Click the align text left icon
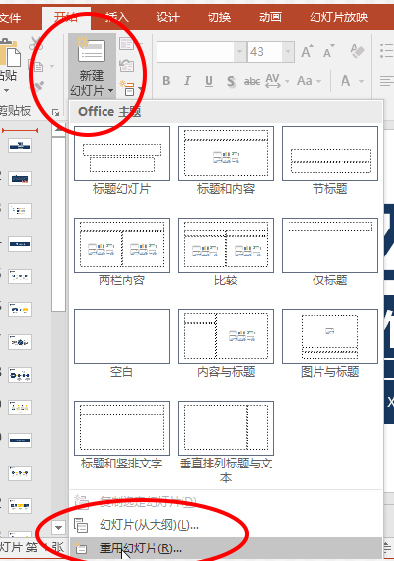 point(386,81)
